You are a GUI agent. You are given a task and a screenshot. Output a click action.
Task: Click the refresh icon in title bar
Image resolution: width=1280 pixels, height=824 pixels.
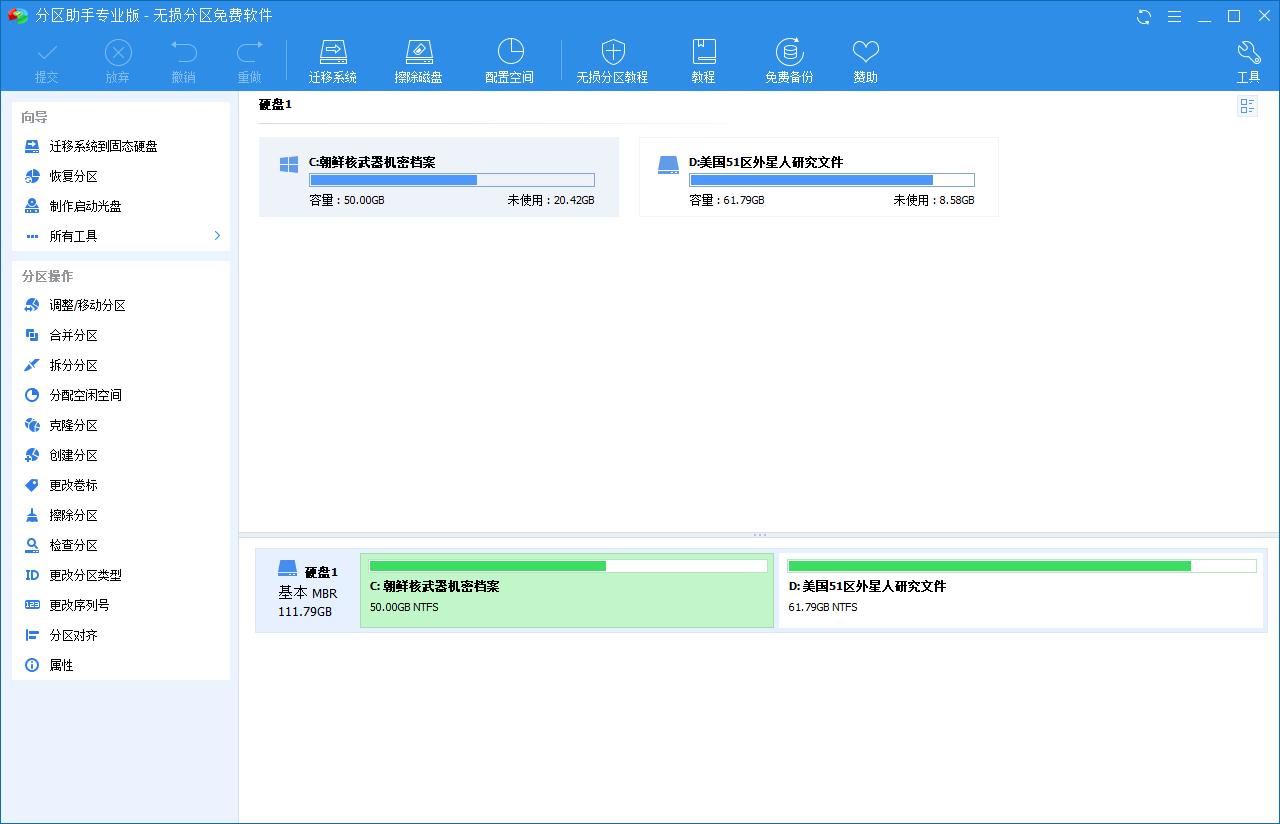pos(1141,16)
